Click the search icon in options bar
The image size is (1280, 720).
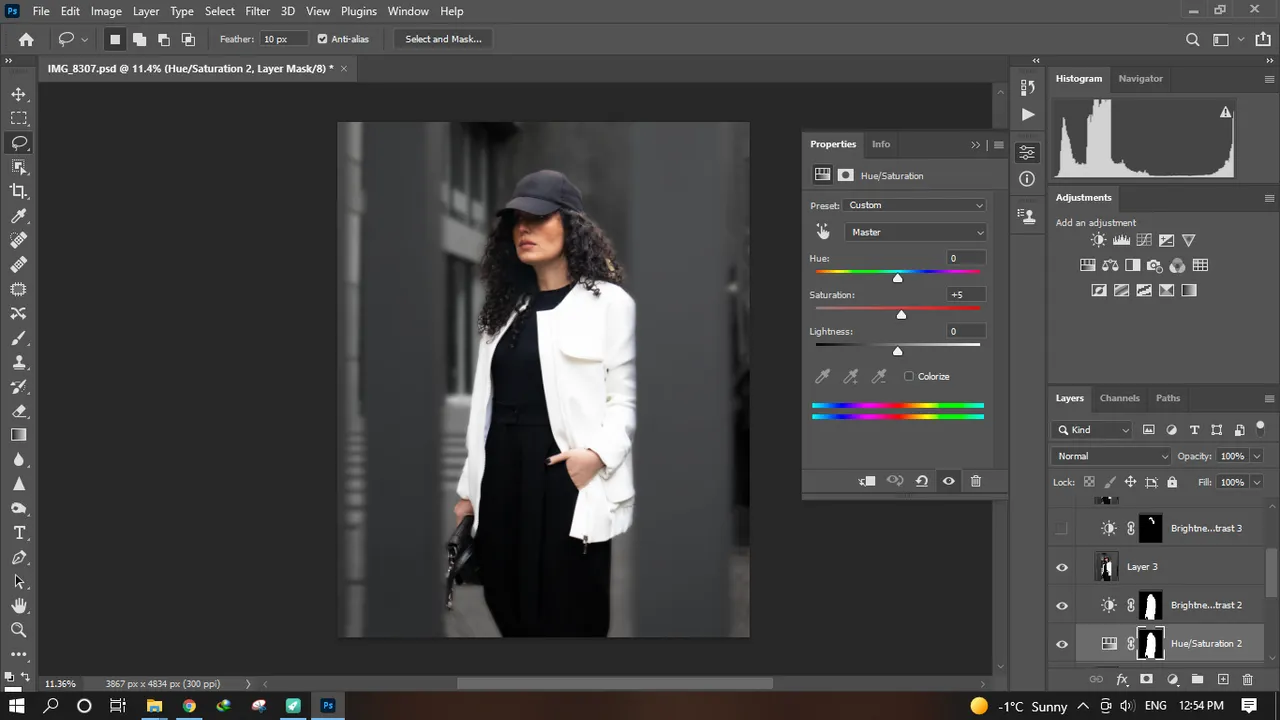[1192, 39]
